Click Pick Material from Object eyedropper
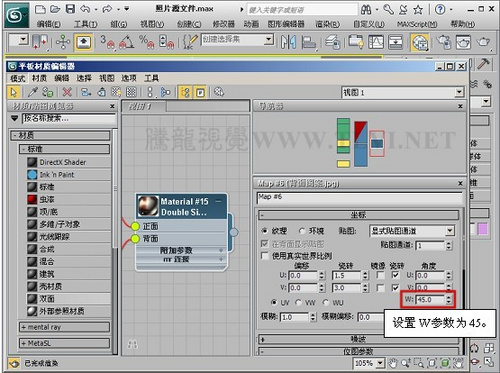500x373 pixels. [33, 92]
